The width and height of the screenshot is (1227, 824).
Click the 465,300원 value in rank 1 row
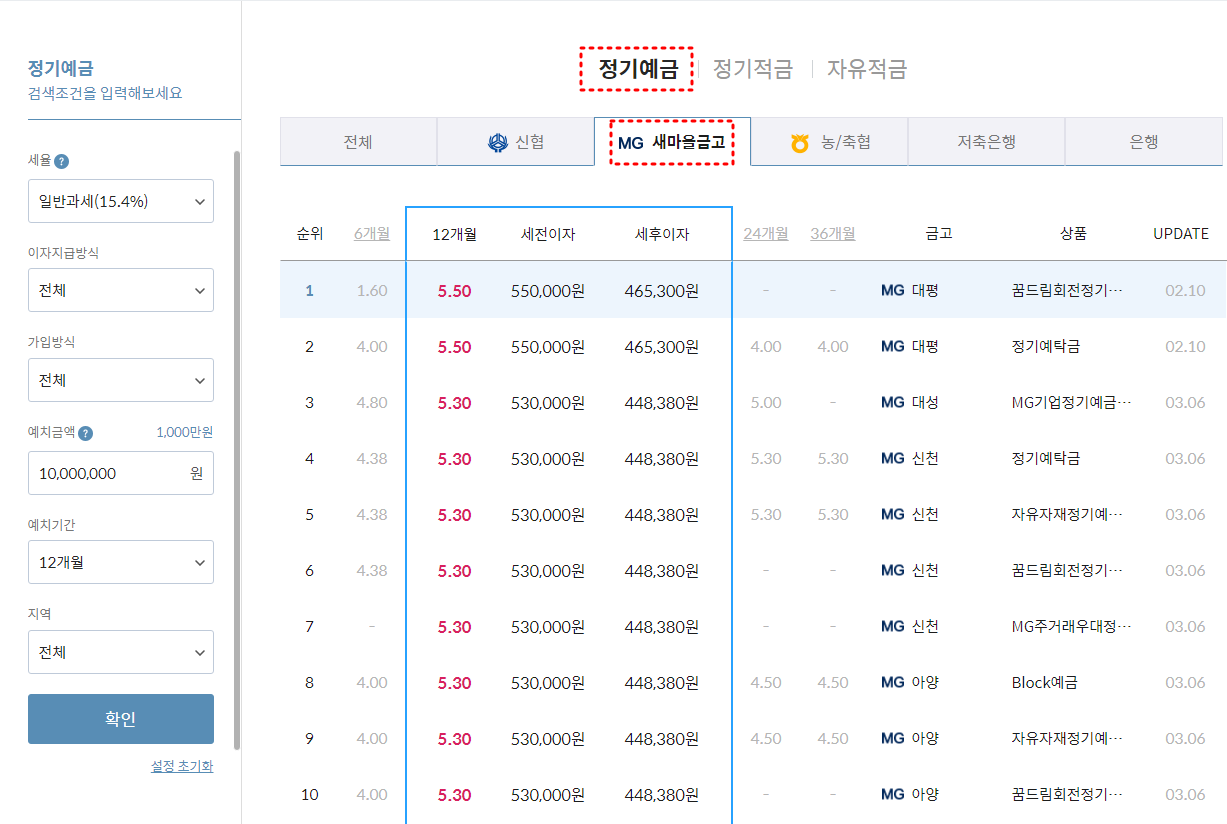click(x=662, y=291)
